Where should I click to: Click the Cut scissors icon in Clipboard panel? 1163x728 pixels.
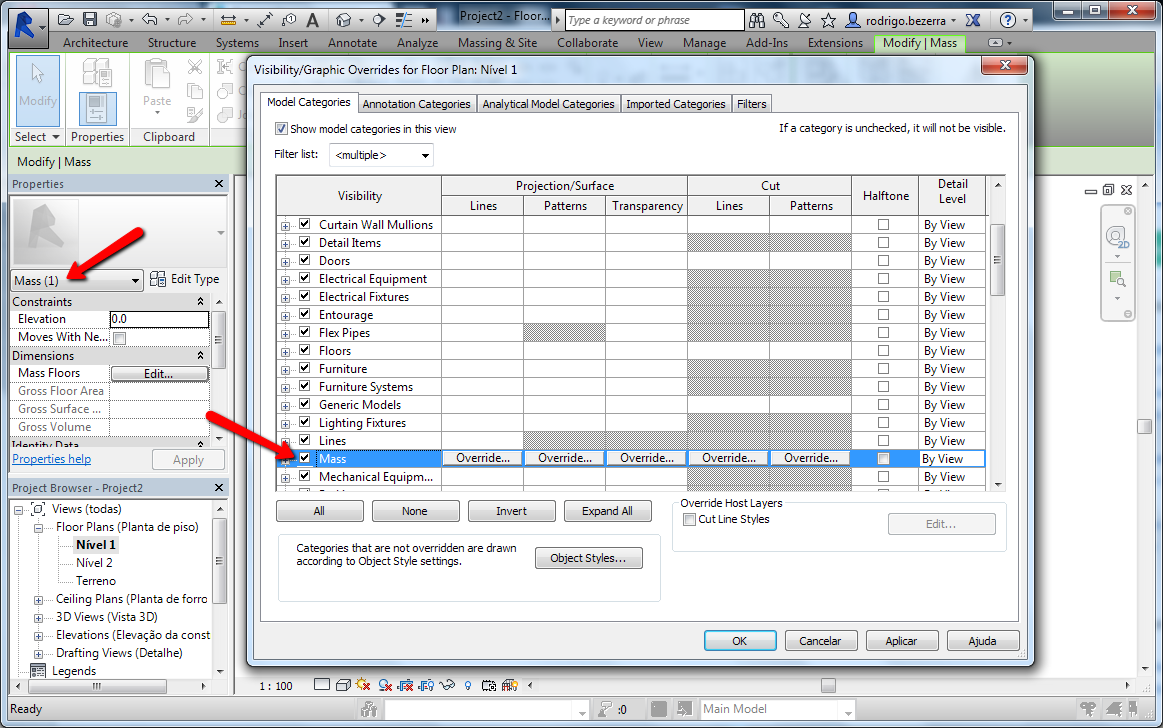(x=195, y=67)
